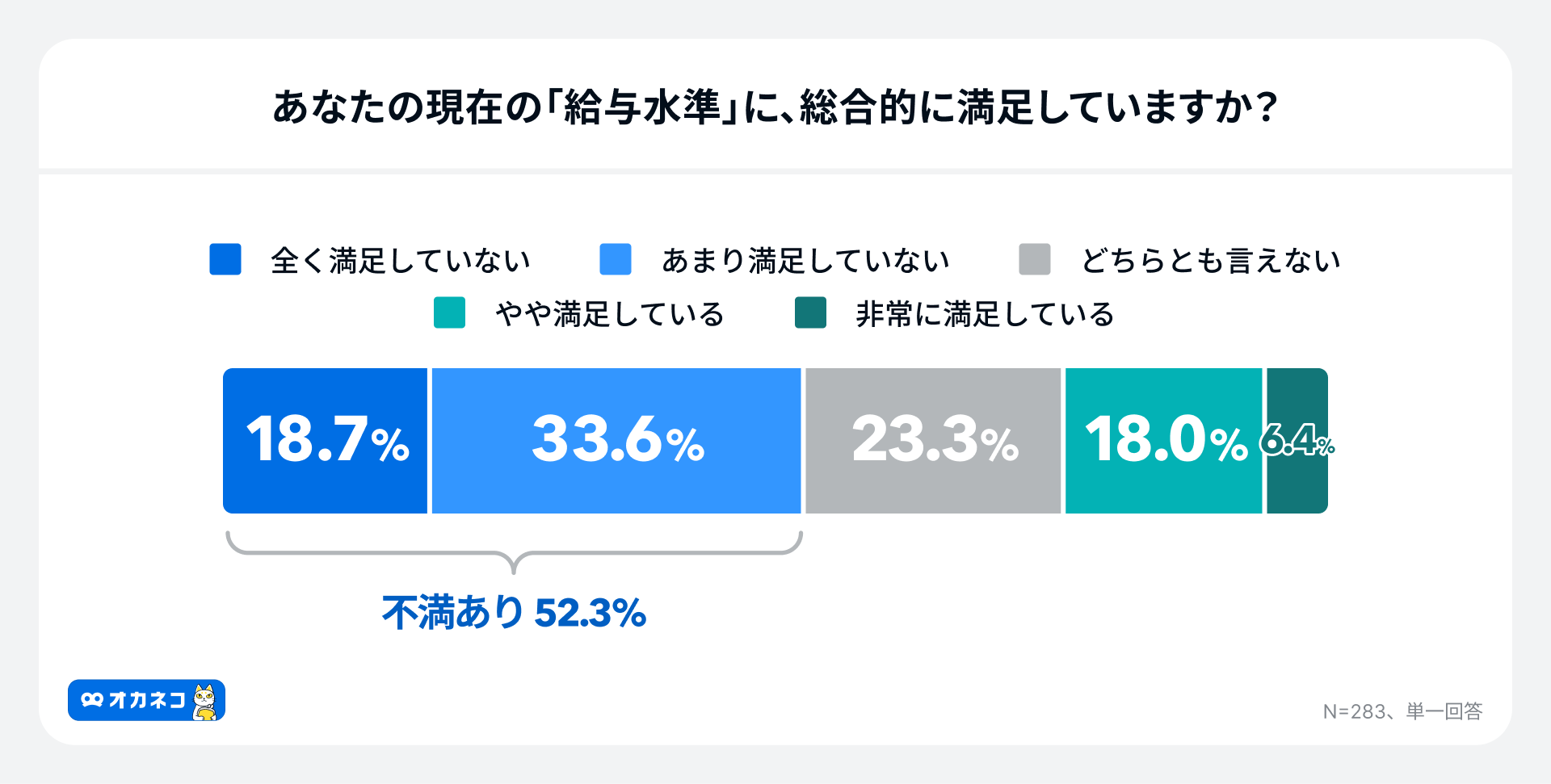
Task: Click the どちらとも言えない legend label
Action: point(1211,261)
